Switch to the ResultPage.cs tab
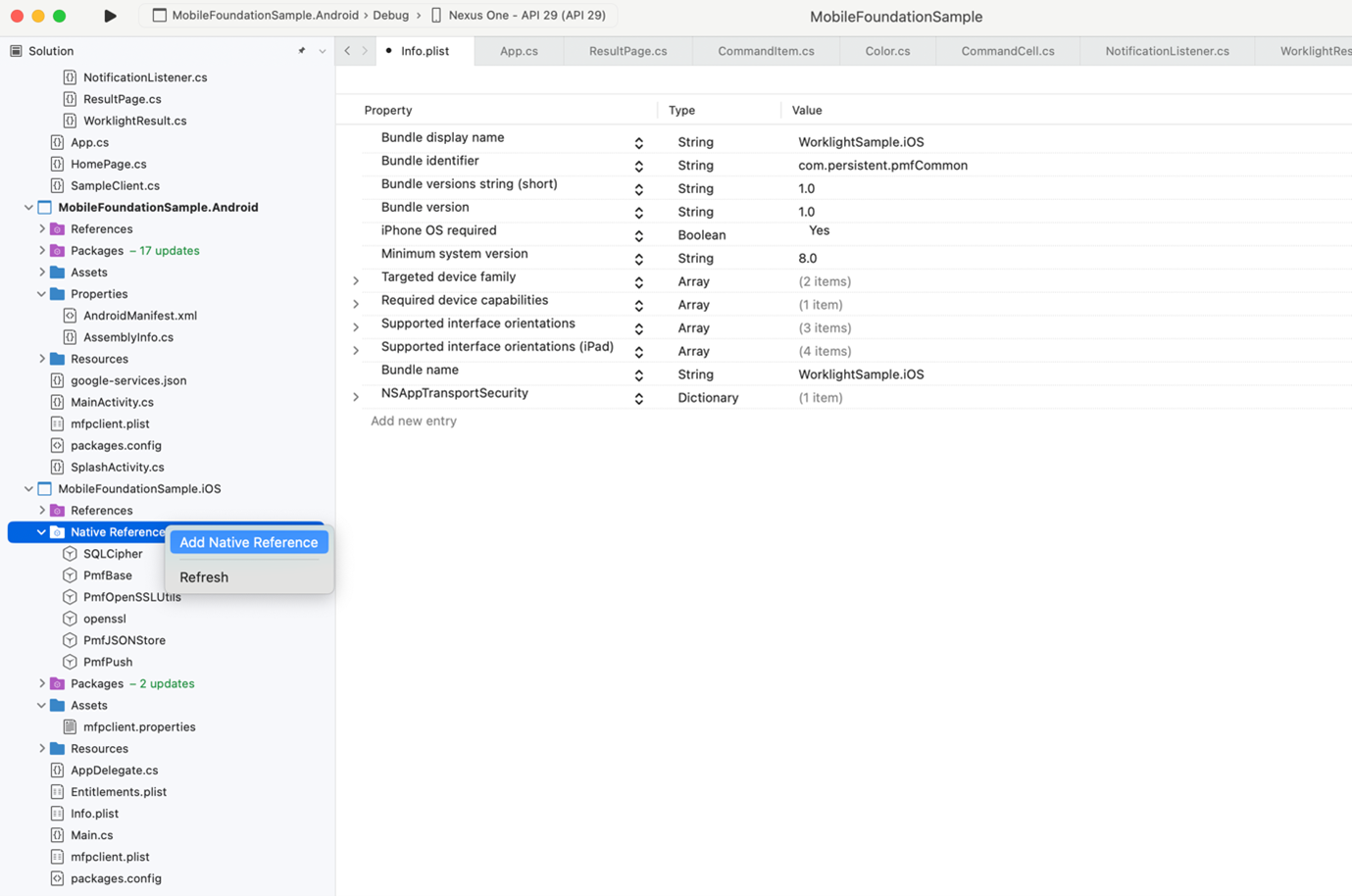1352x896 pixels. click(x=627, y=51)
